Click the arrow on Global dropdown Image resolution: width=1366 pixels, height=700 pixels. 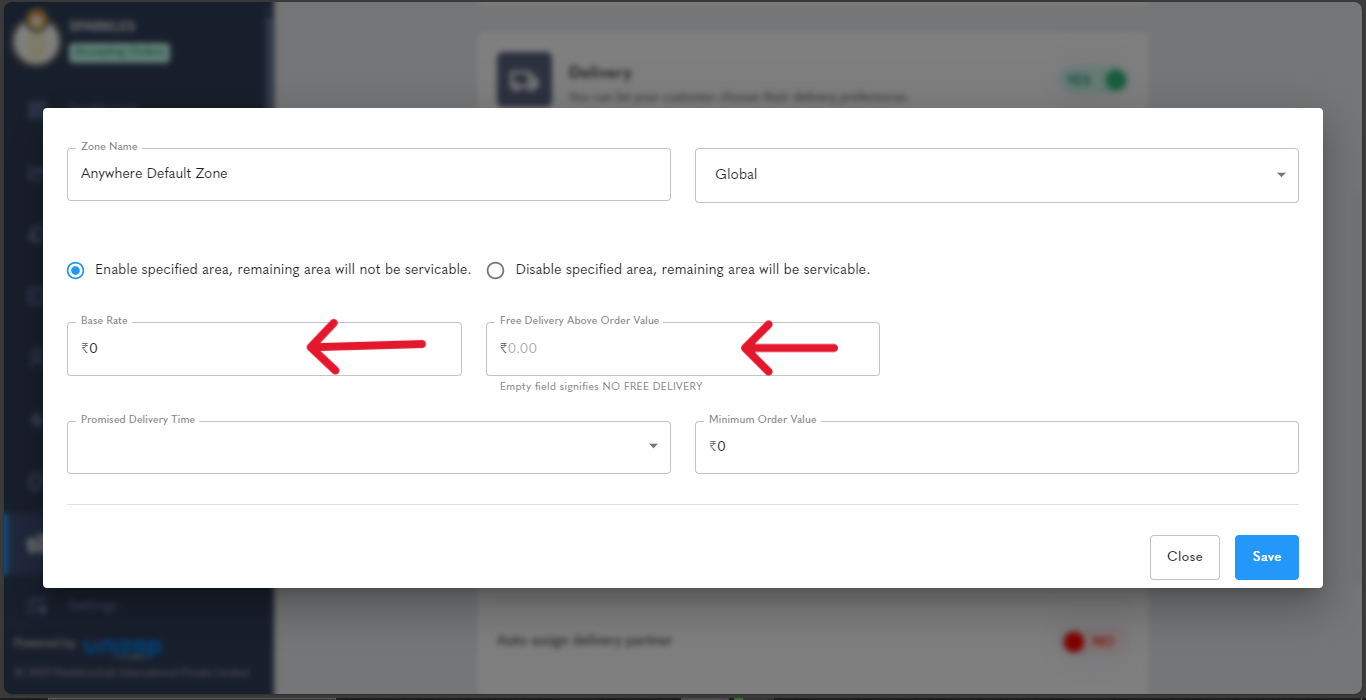[x=1281, y=175]
